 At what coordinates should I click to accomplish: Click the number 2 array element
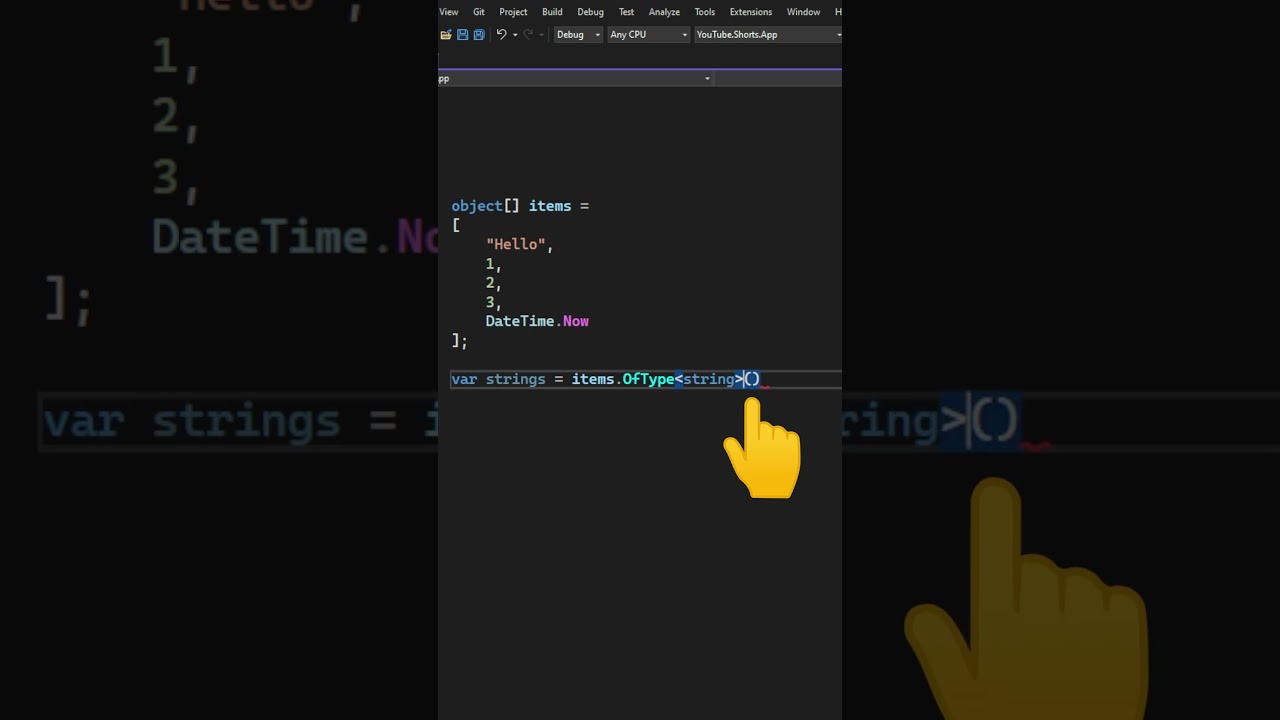[x=490, y=283]
